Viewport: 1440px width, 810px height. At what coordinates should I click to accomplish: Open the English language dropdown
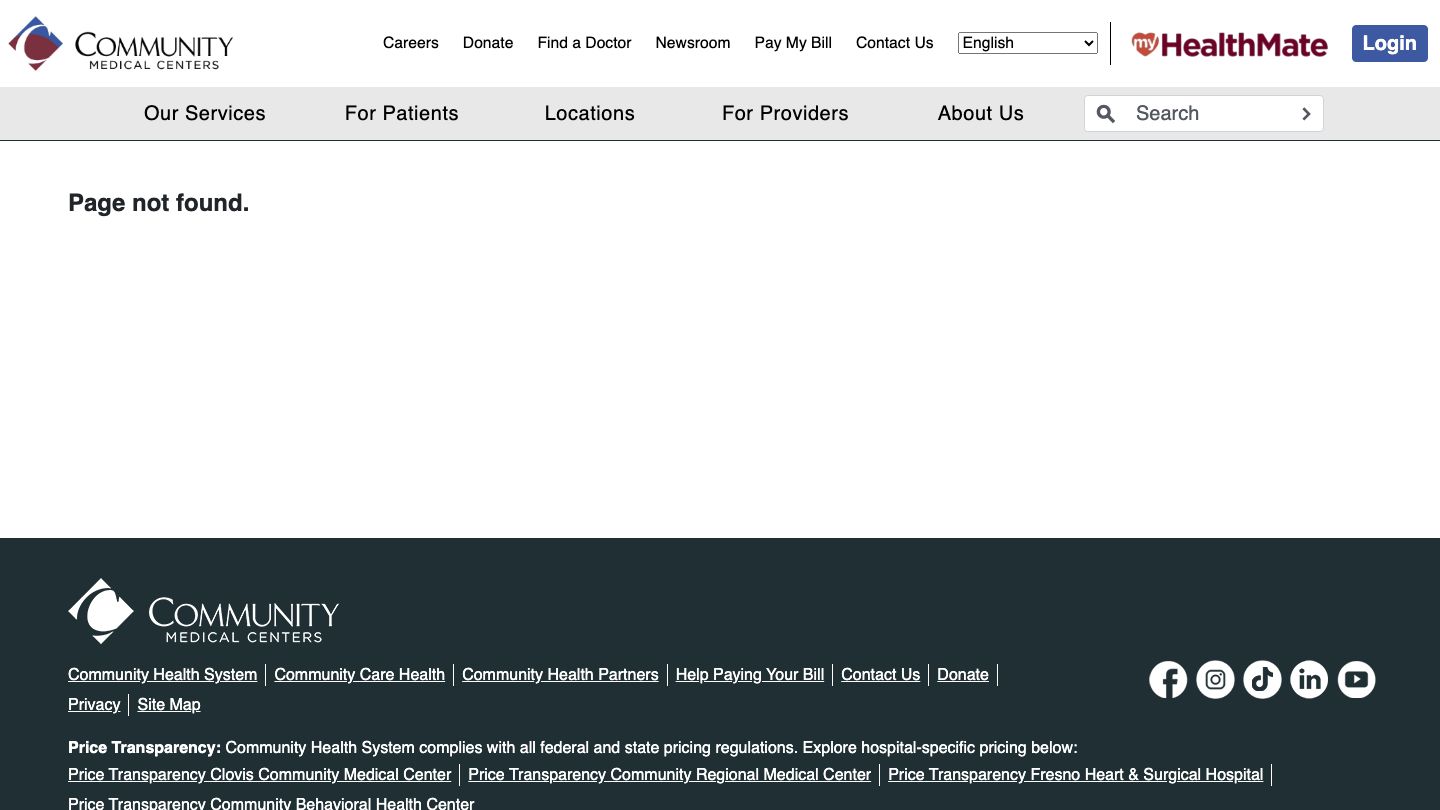pos(1027,43)
